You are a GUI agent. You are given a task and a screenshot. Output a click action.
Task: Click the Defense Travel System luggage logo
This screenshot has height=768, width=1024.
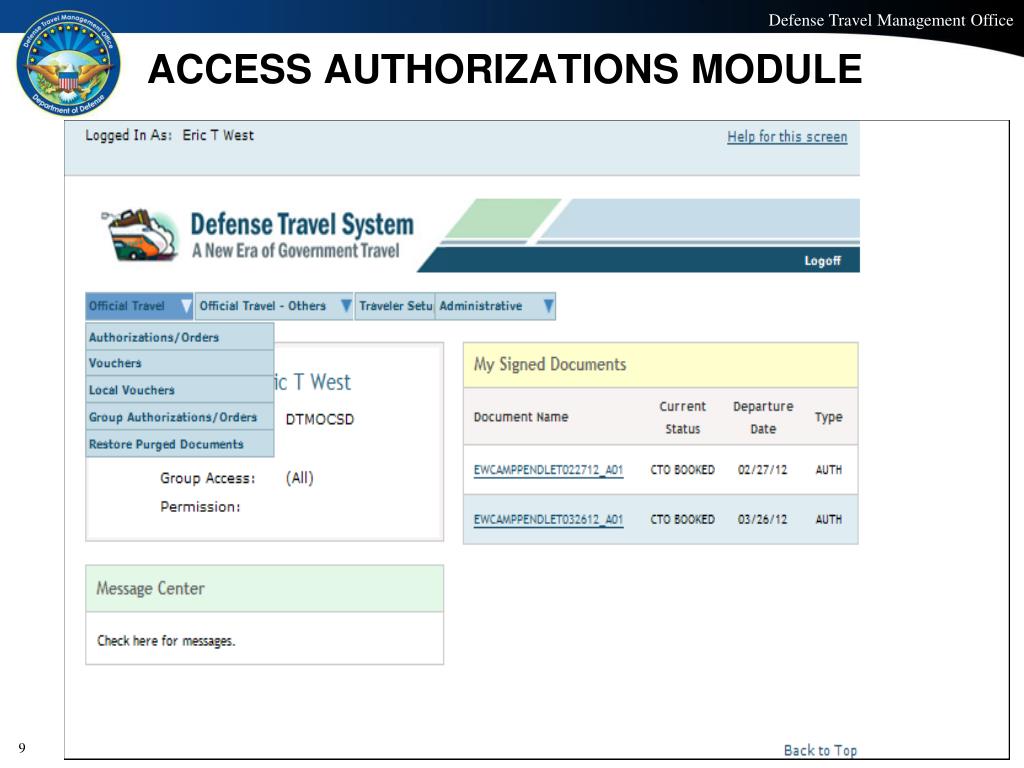(x=140, y=235)
